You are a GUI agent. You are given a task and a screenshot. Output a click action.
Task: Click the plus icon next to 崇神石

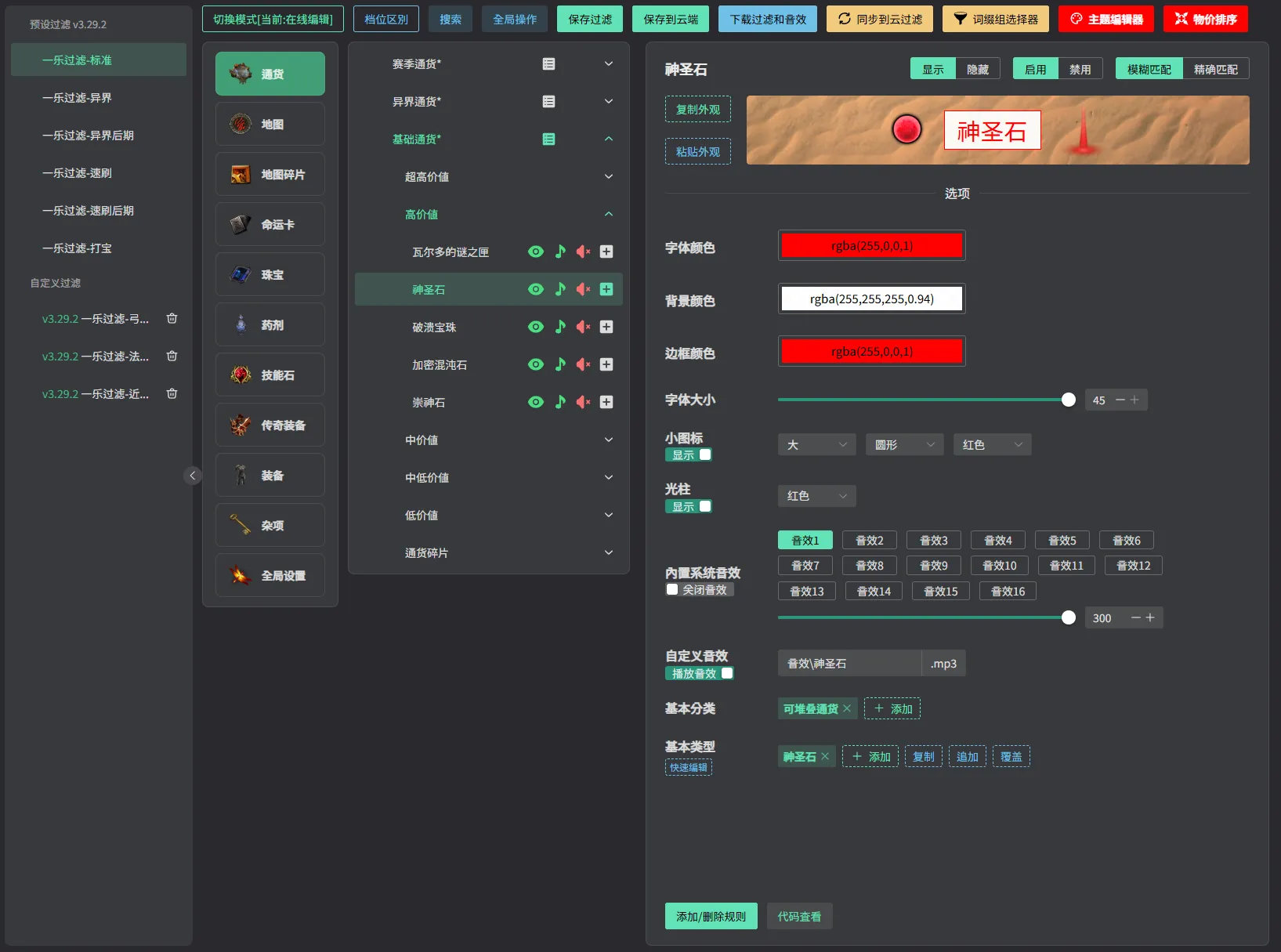[x=606, y=402]
